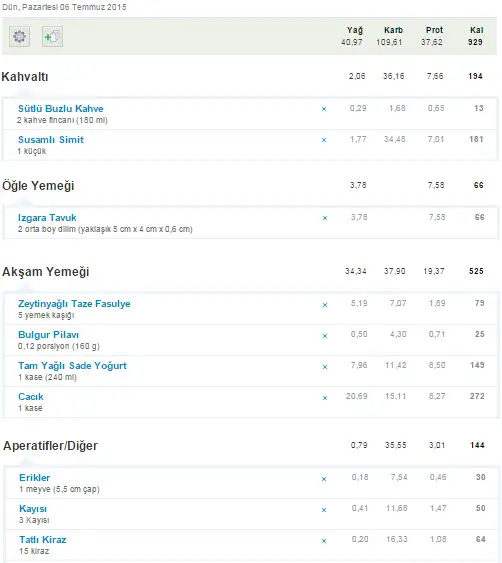Click the Kayısı food link
Image resolution: width=502 pixels, height=563 pixels.
point(33,509)
